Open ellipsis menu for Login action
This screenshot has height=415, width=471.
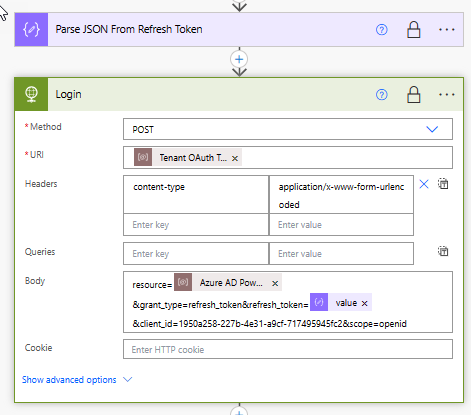(x=447, y=95)
